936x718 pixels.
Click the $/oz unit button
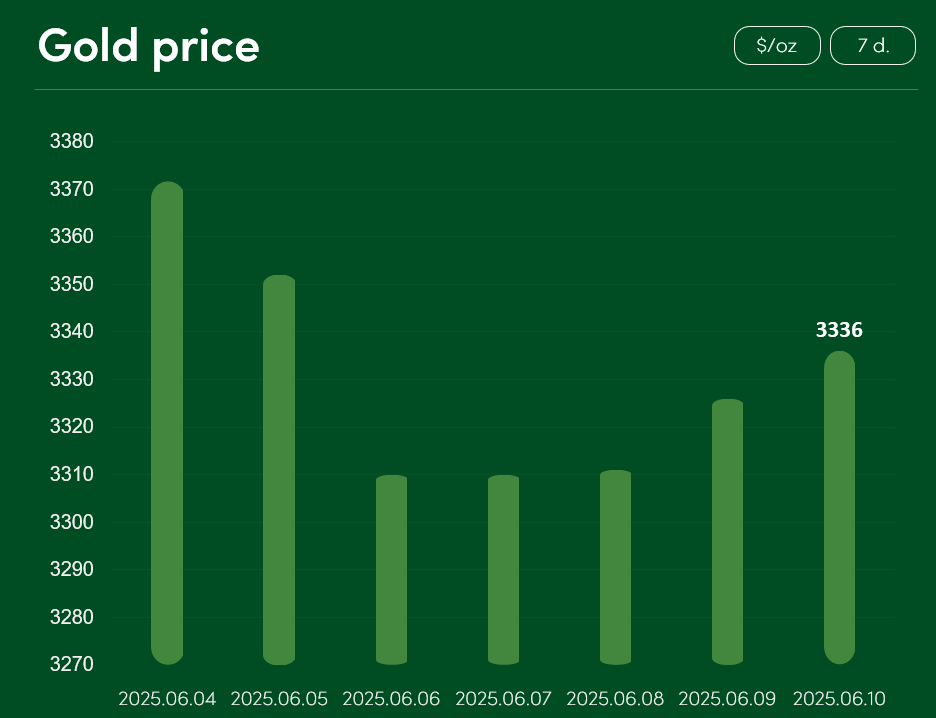tap(777, 45)
